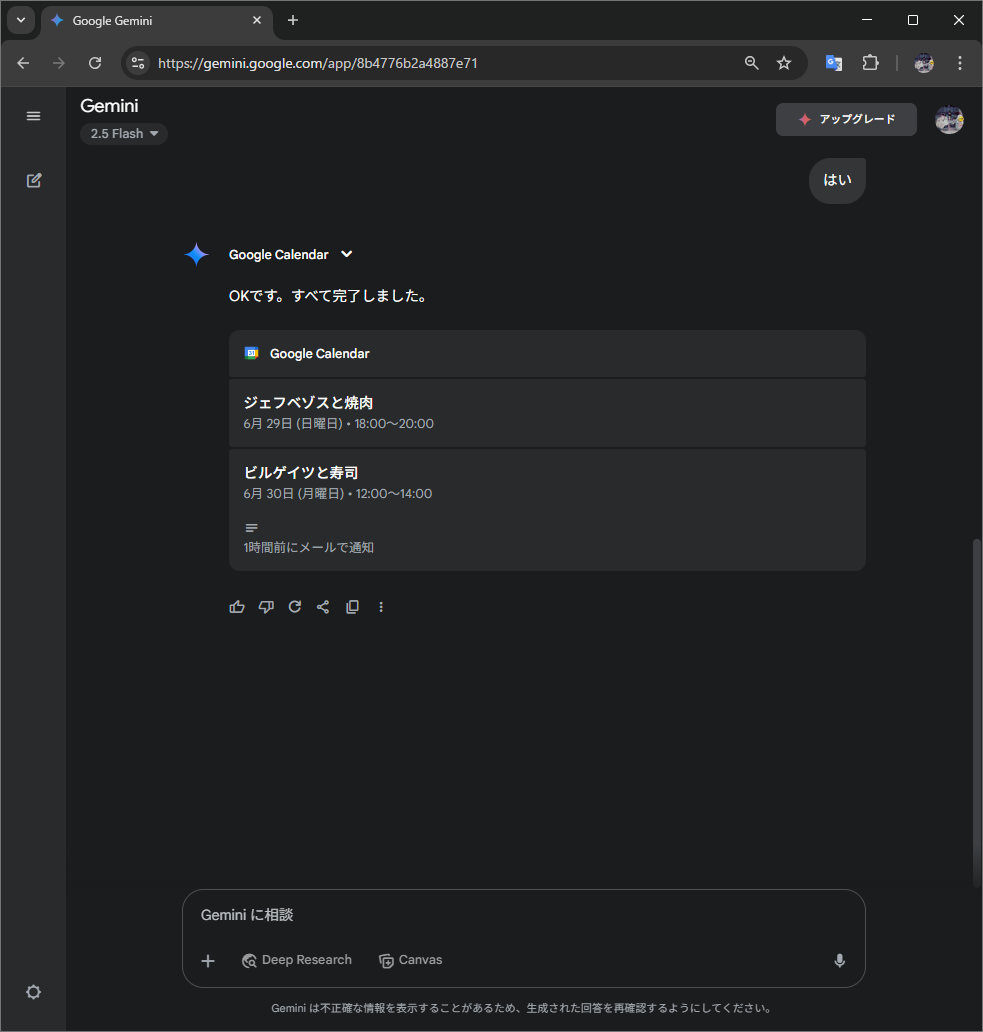Select the Google Gemini browser tab
Screen dimensions: 983x1032
click(x=157, y=20)
